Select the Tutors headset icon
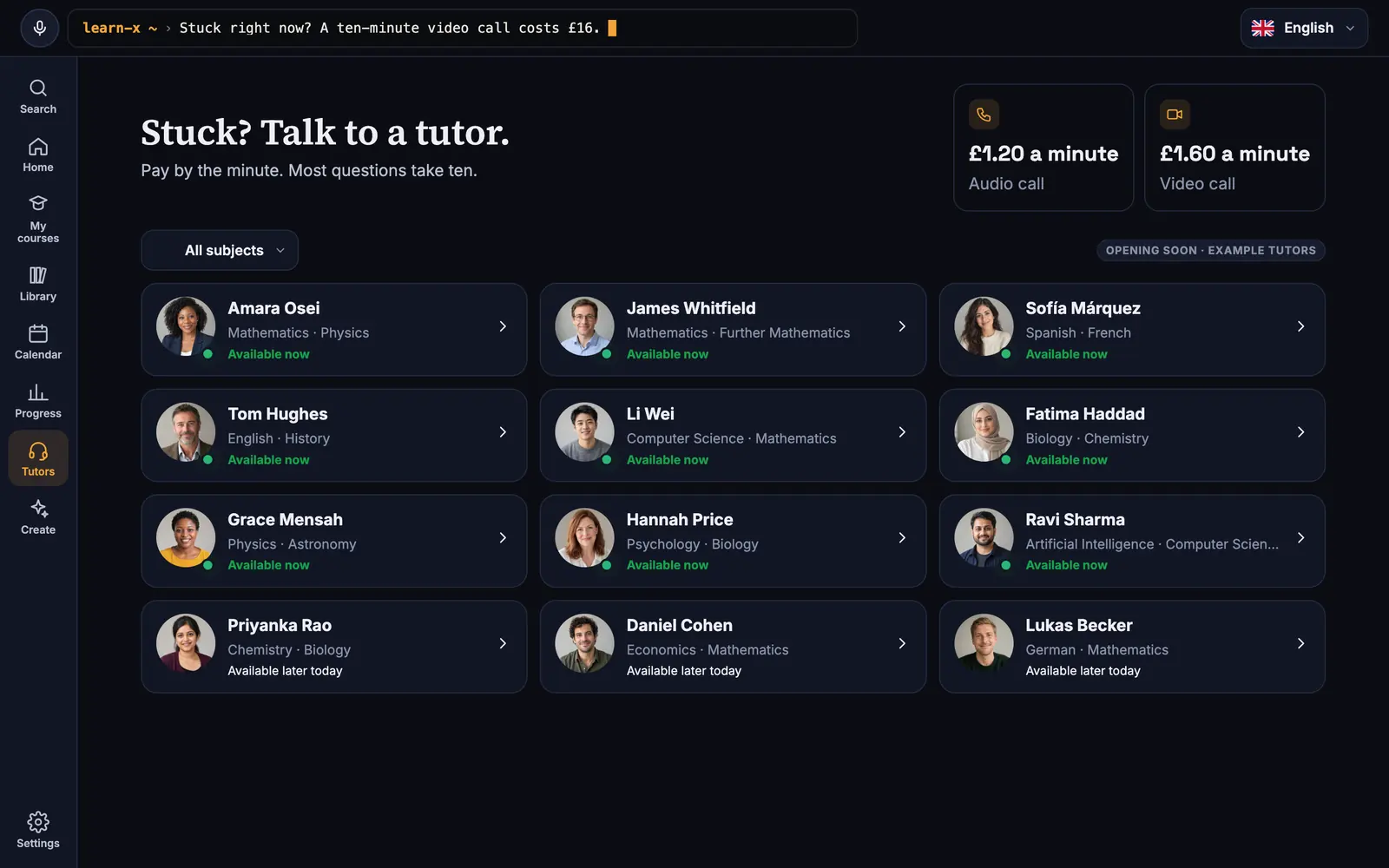The width and height of the screenshot is (1389, 868). 38,451
